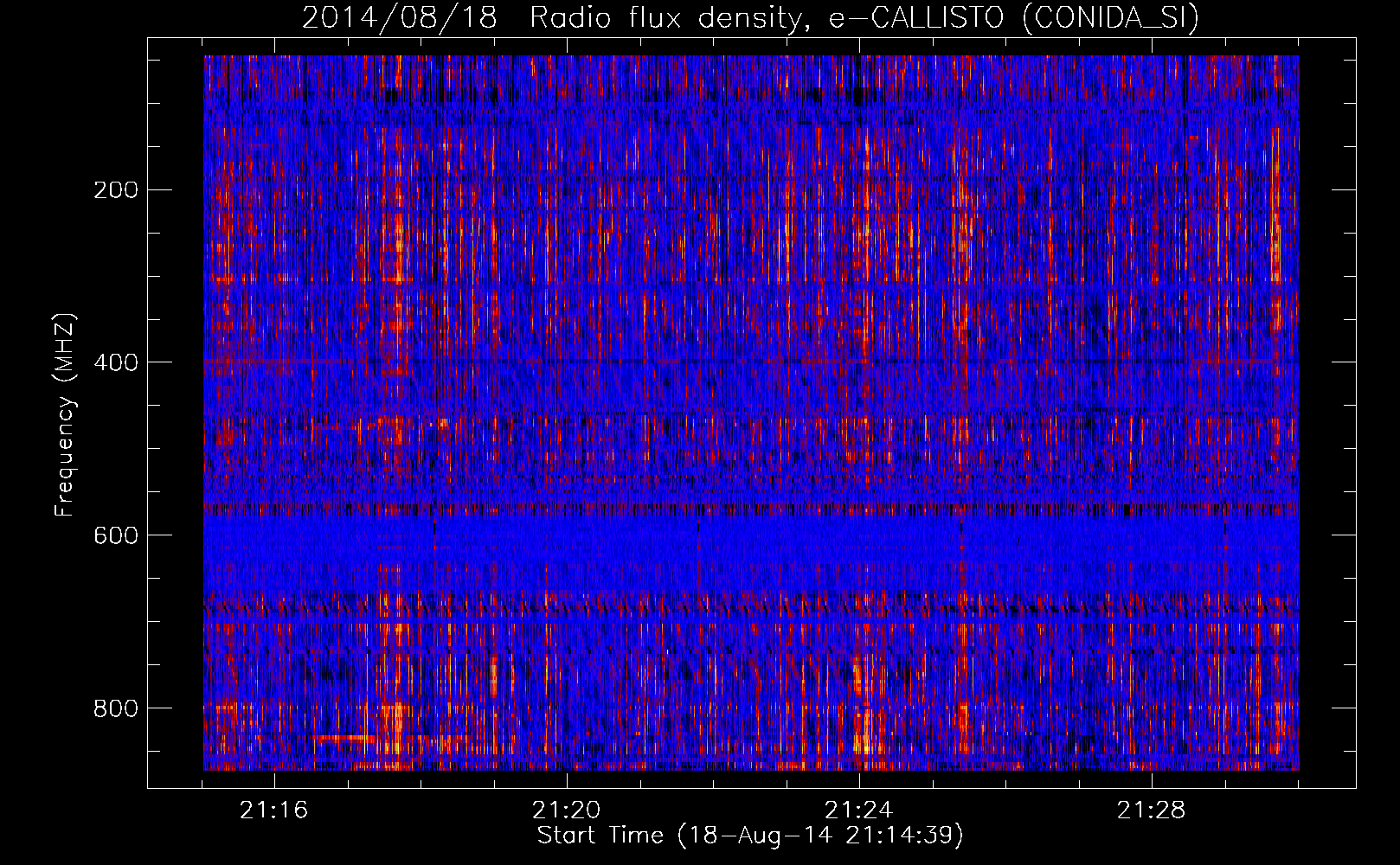The width and height of the screenshot is (1400, 865).
Task: Click the plot title showing the 2014/08/18 e-CALLISTO date
Action: (750, 17)
